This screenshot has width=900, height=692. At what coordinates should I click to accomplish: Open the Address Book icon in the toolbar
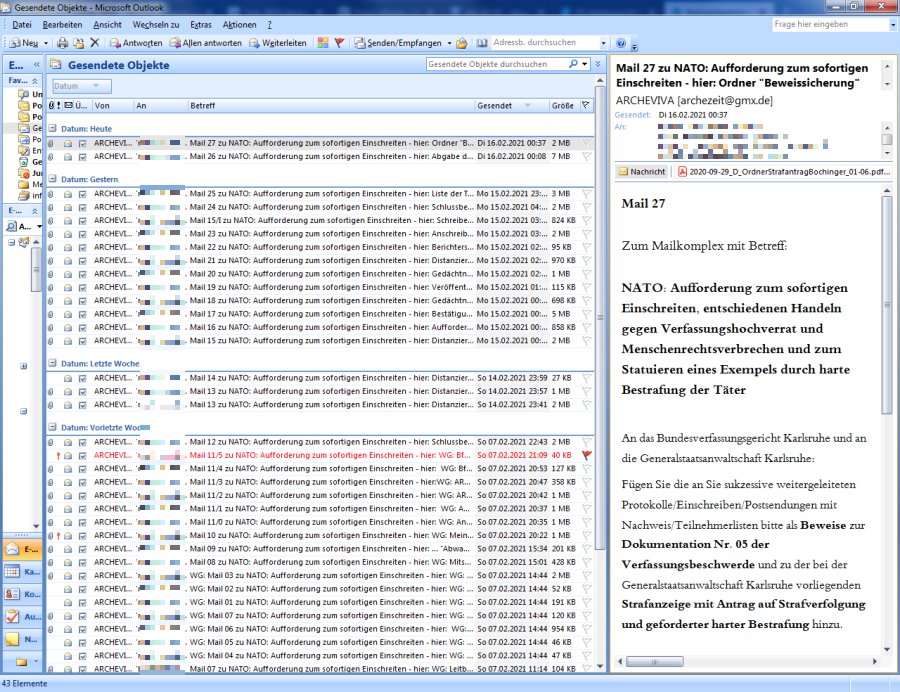(x=482, y=43)
